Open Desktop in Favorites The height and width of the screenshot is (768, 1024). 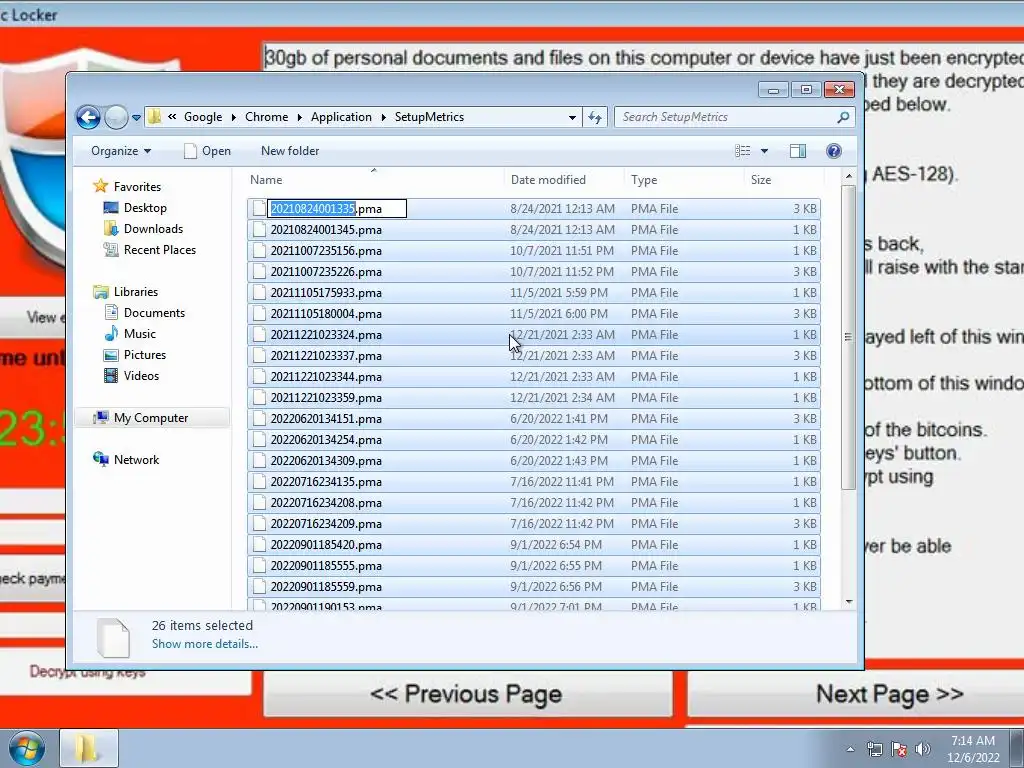pos(145,208)
